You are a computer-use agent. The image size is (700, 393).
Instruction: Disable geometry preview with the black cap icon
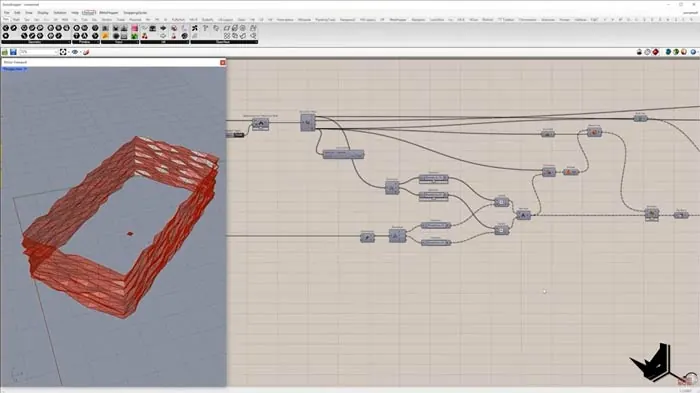click(639, 52)
